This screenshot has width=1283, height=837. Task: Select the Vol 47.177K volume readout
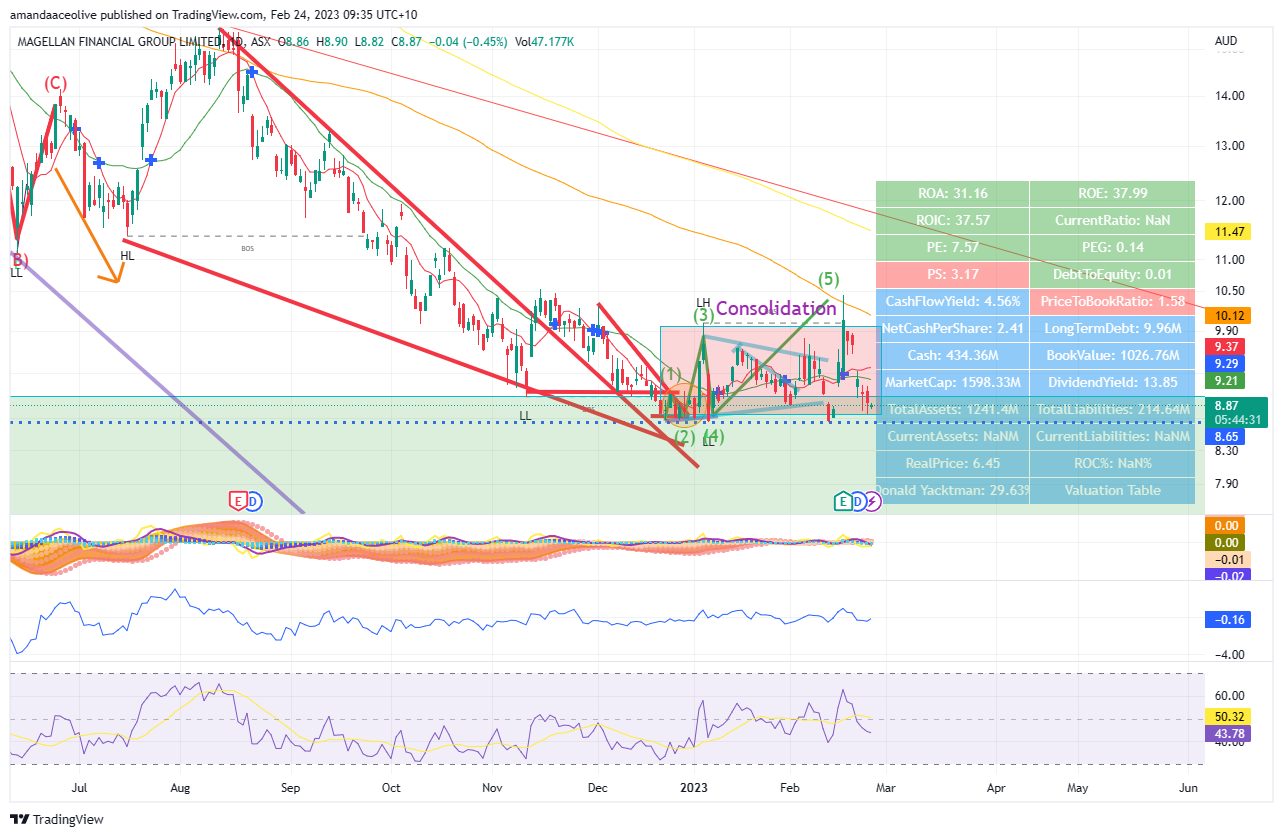[x=546, y=41]
